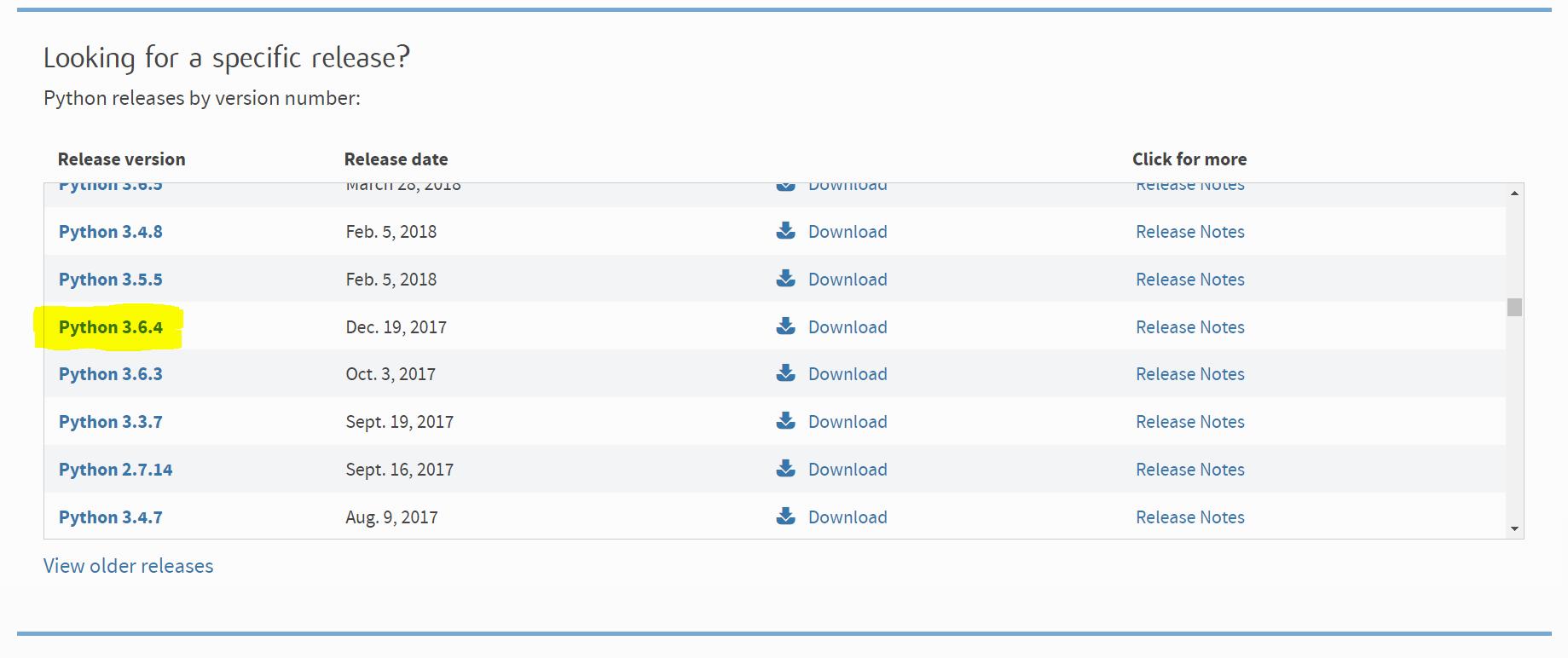View Release Notes for Python 3.4.7

click(1190, 517)
